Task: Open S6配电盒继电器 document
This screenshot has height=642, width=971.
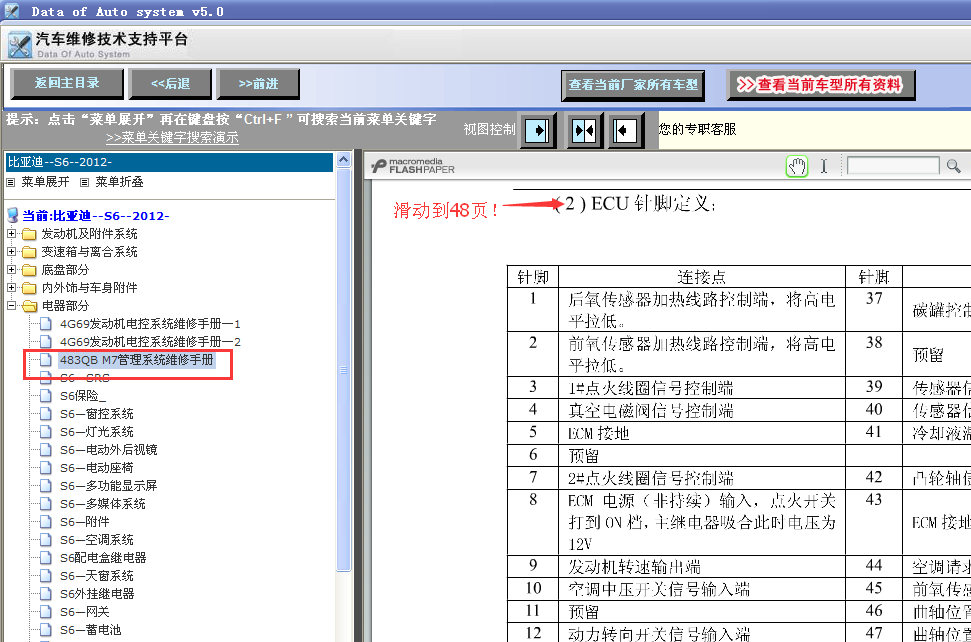Action: (103, 557)
